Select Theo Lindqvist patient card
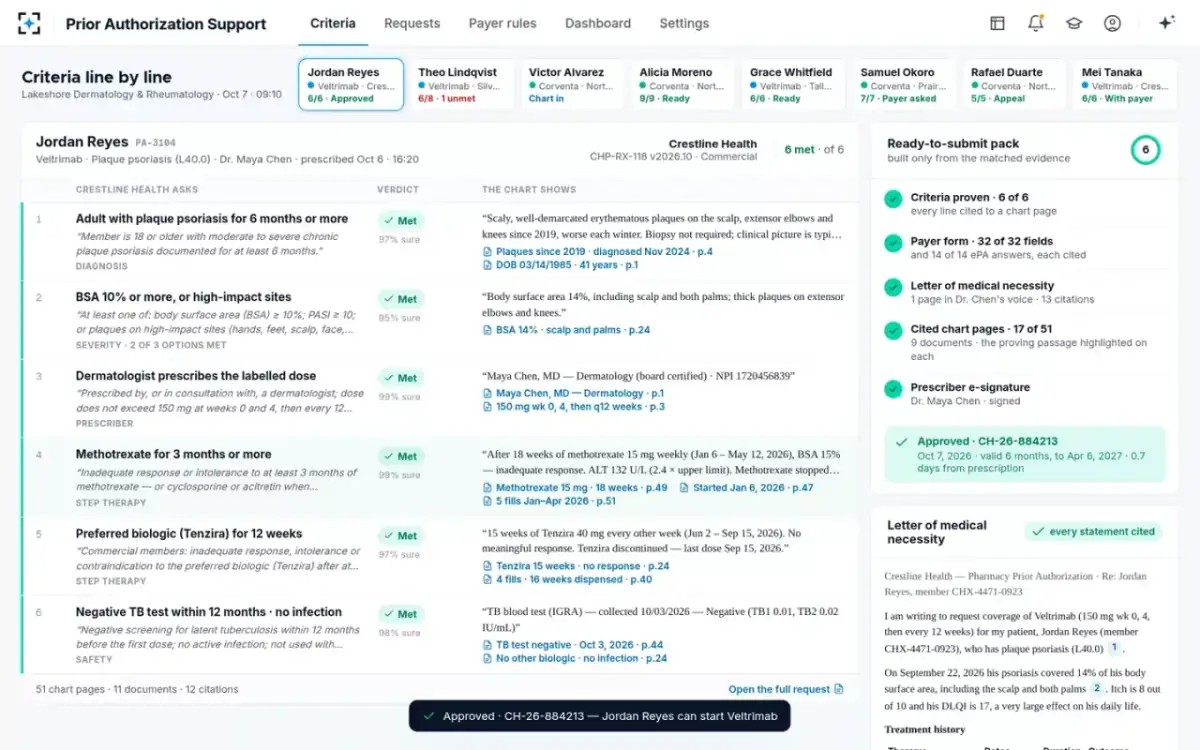 [461, 85]
